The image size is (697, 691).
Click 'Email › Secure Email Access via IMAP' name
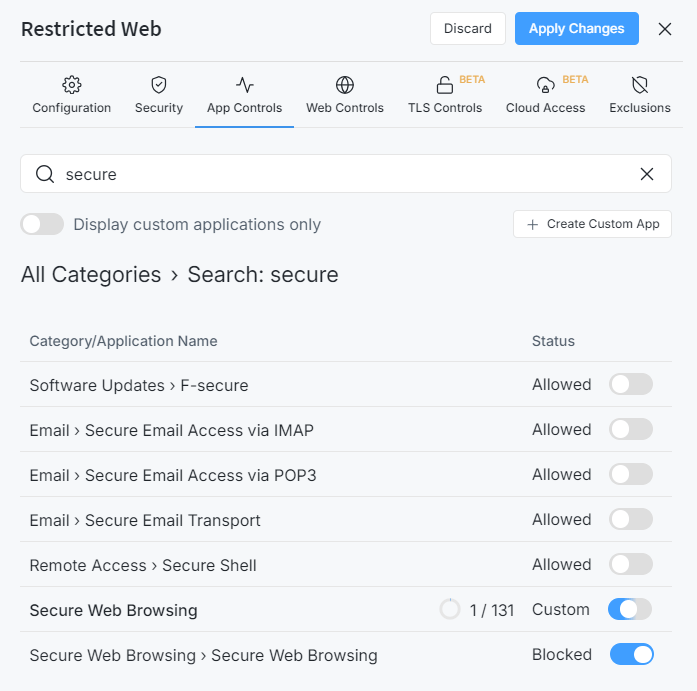(172, 430)
